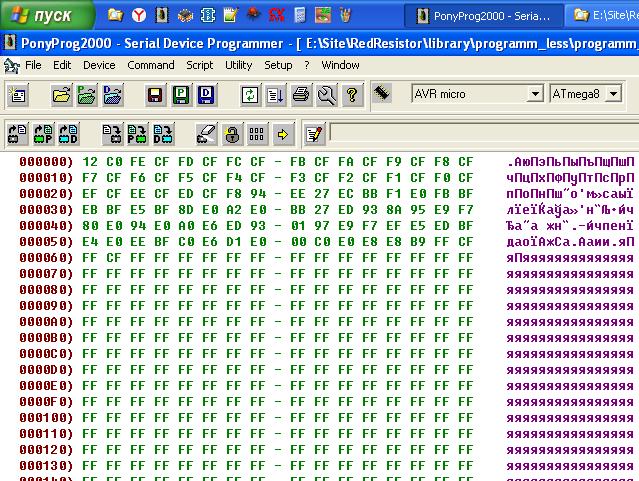Open security bits via padlock icon

coord(231,133)
